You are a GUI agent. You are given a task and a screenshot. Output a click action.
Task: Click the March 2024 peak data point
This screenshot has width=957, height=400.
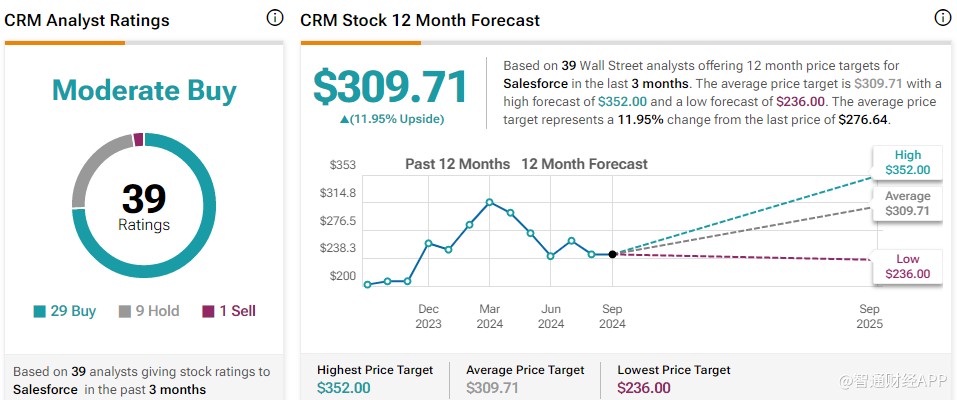click(489, 202)
